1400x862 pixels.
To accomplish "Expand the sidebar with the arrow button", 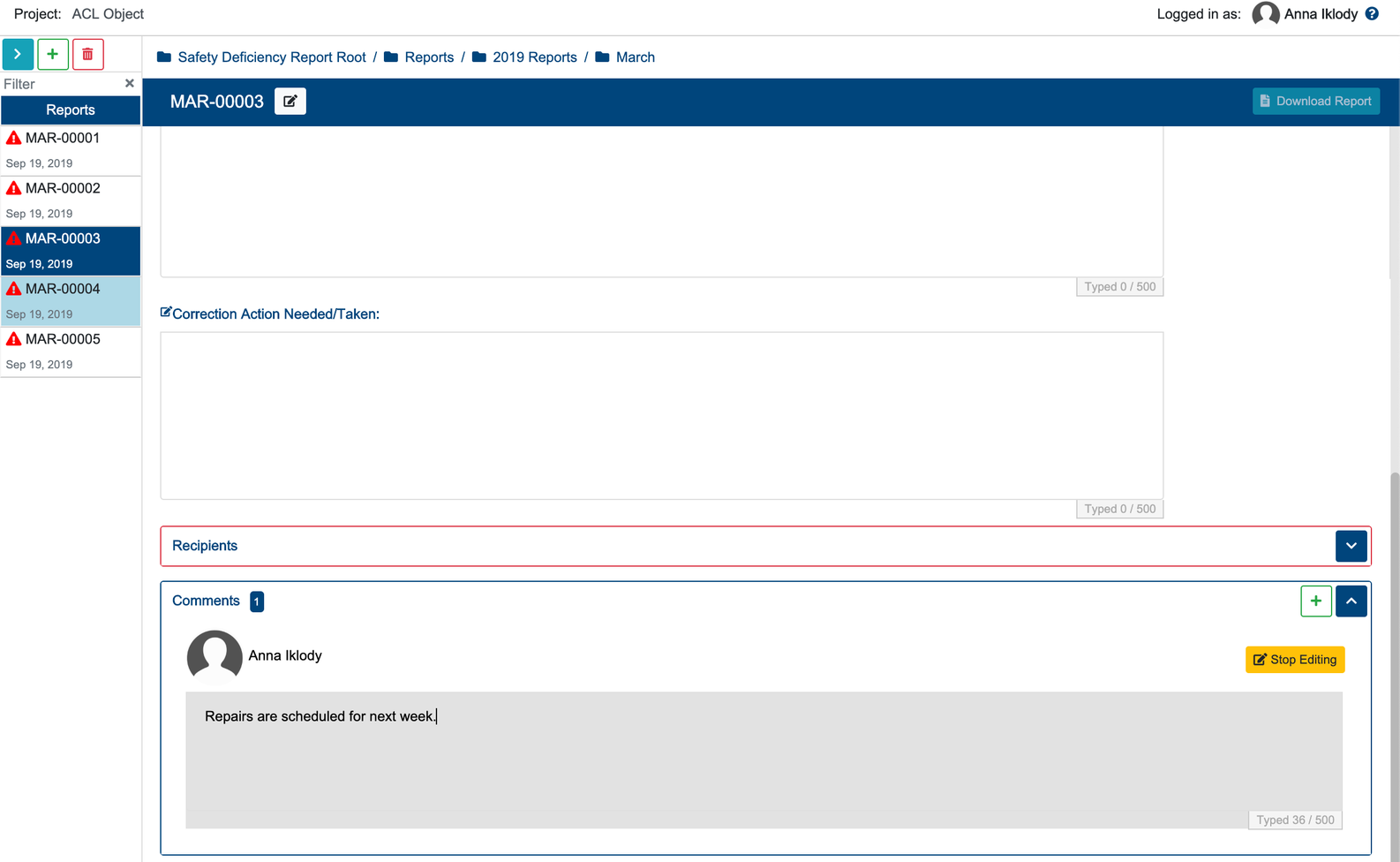I will pos(18,54).
